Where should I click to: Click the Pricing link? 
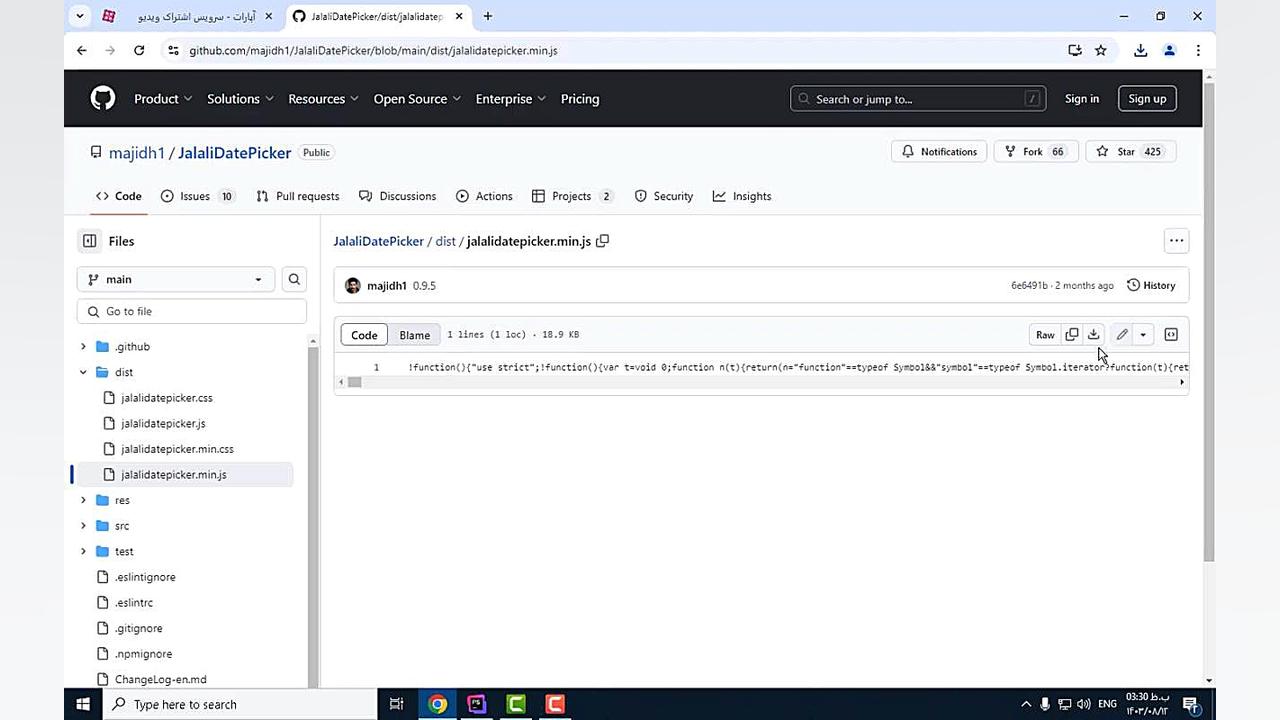tap(580, 99)
